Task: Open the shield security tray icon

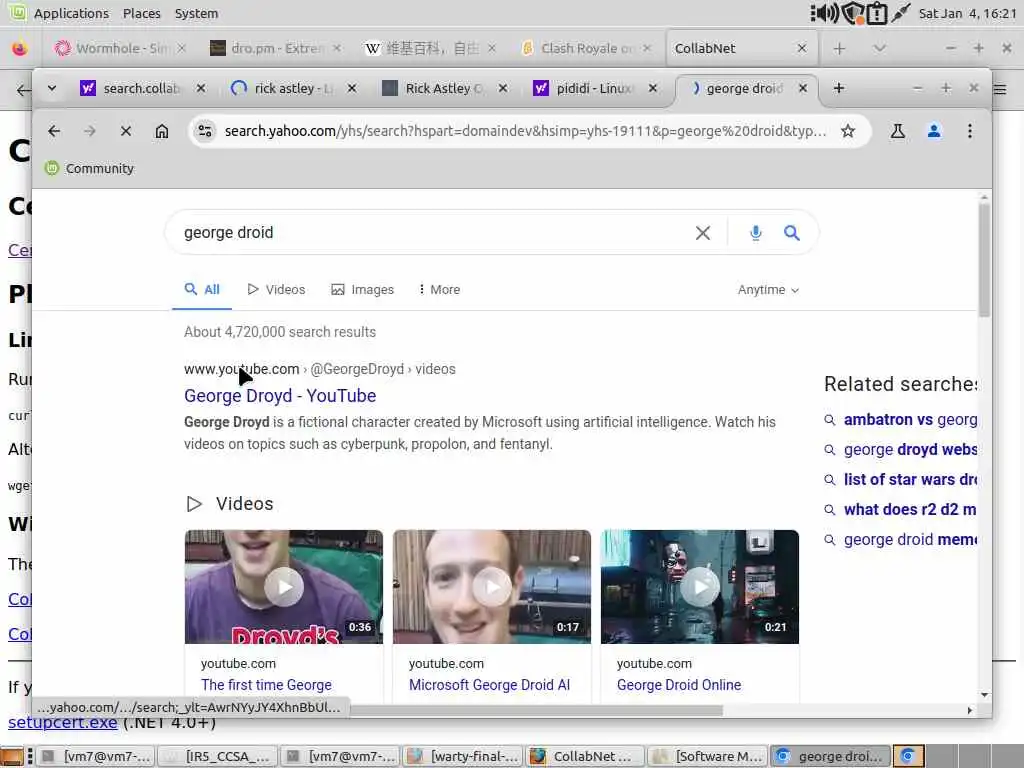Action: click(852, 13)
